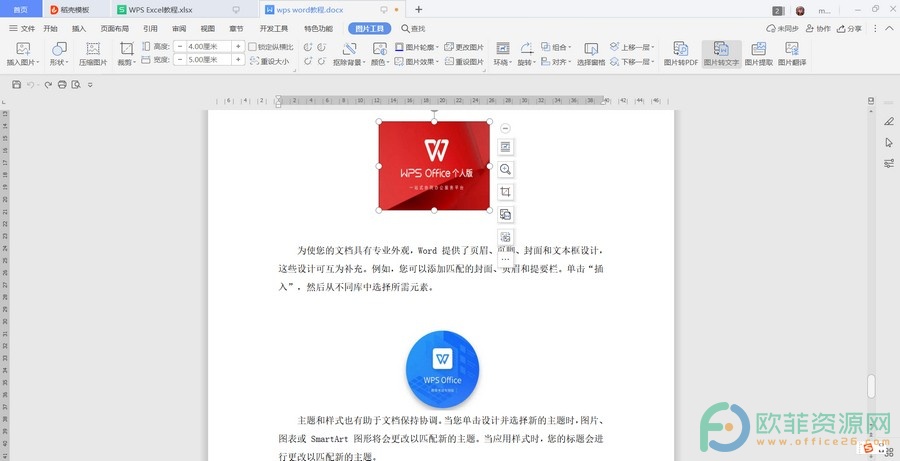Expand quick access toolbar customize arrow
The height and width of the screenshot is (461, 900).
90,85
